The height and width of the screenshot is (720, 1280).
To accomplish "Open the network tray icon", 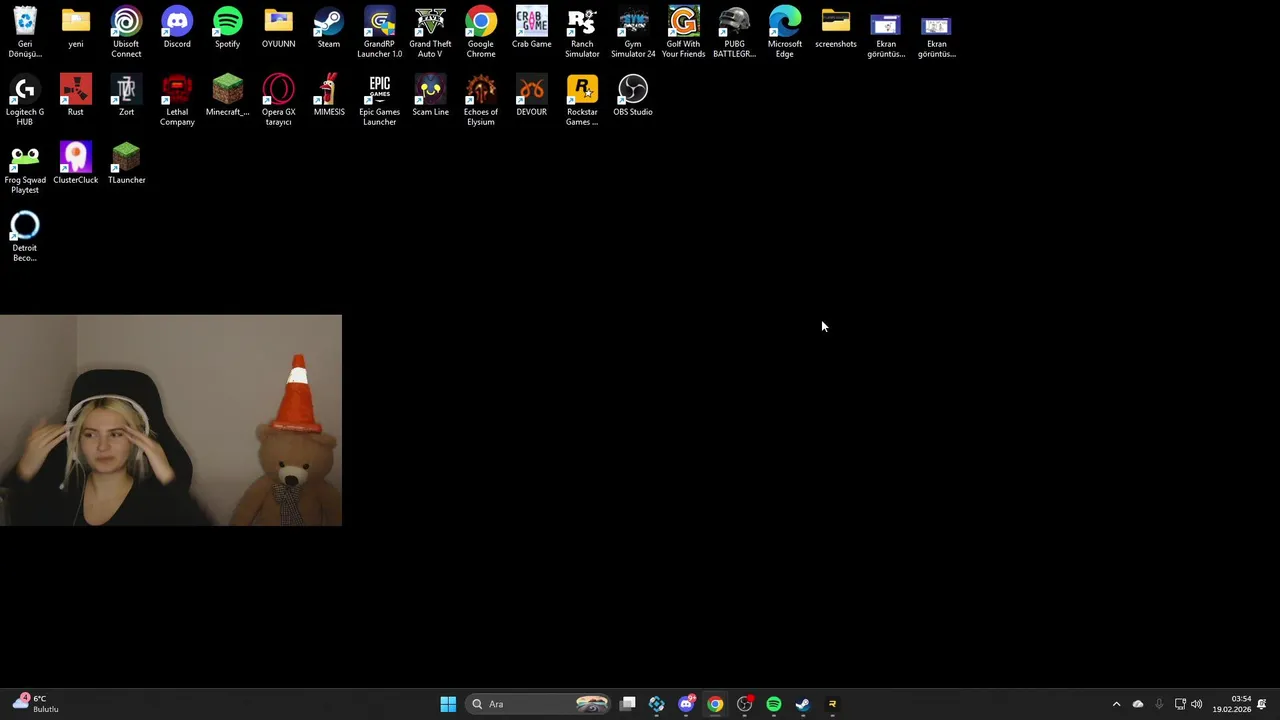I will tap(1180, 704).
